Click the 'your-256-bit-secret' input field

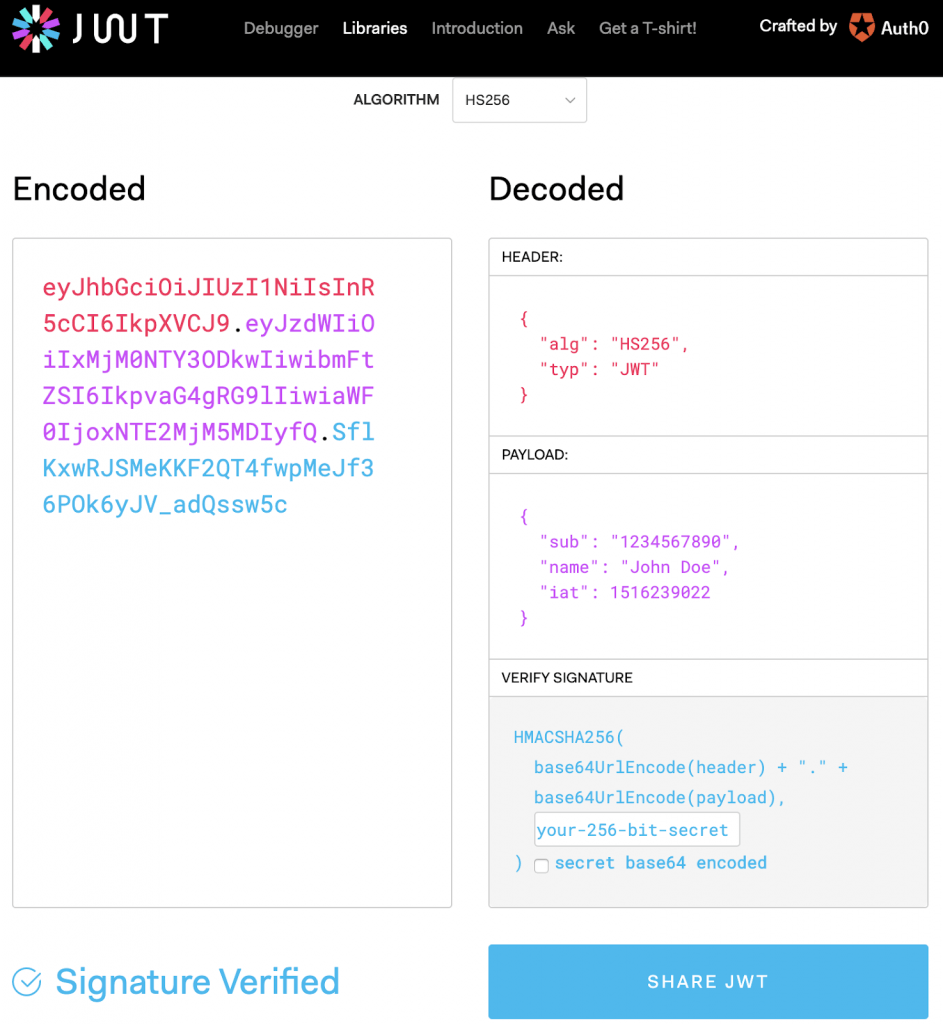coord(636,829)
